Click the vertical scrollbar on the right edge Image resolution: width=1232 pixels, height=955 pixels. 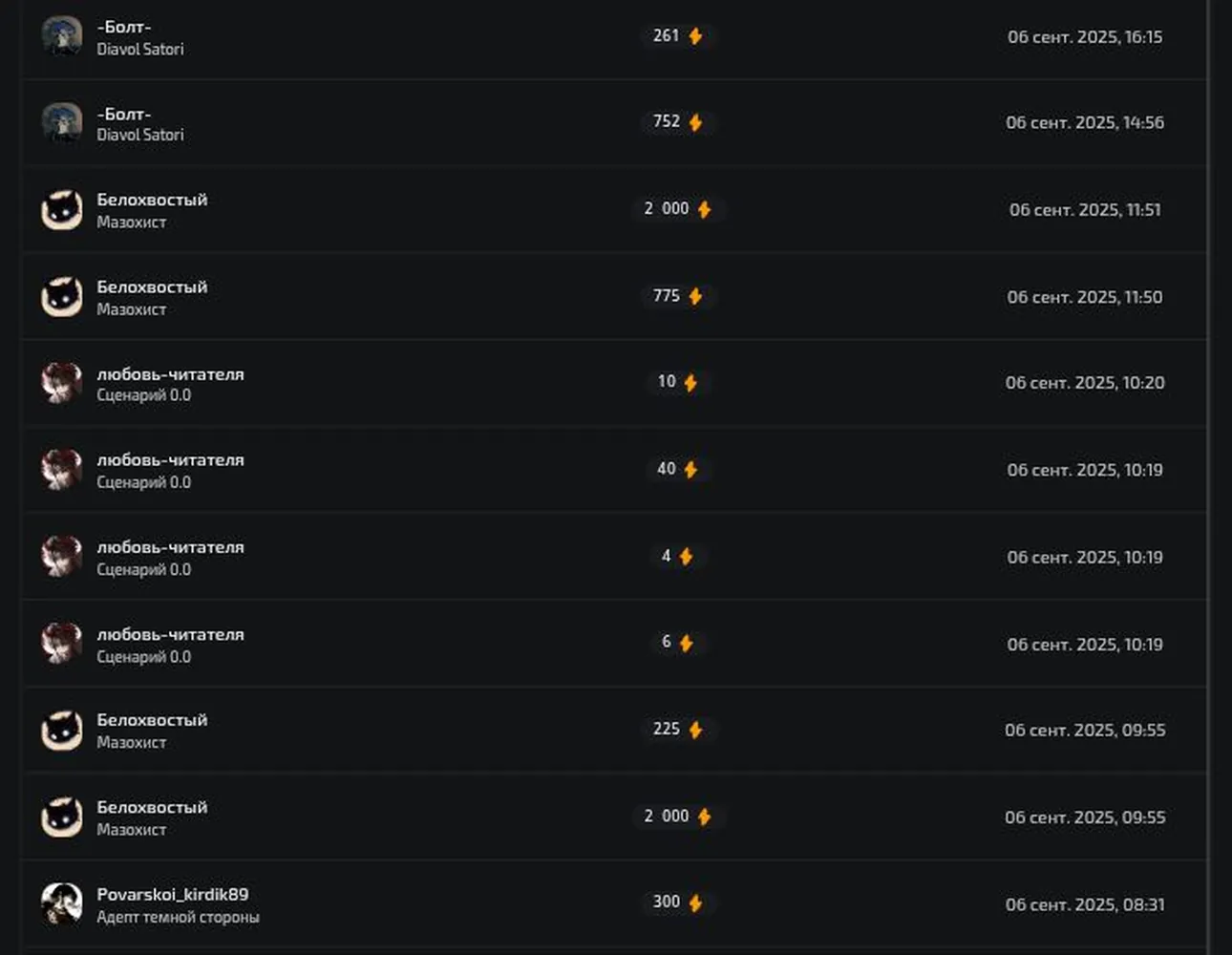click(x=1209, y=477)
